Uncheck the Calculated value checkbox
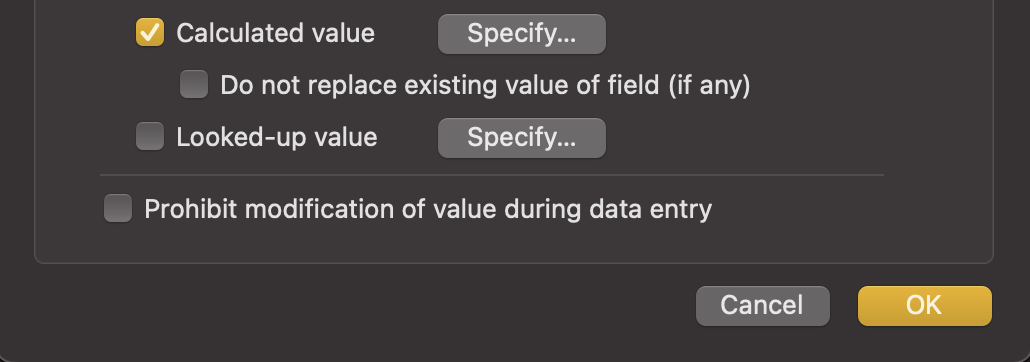This screenshot has width=1030, height=362. [x=150, y=33]
